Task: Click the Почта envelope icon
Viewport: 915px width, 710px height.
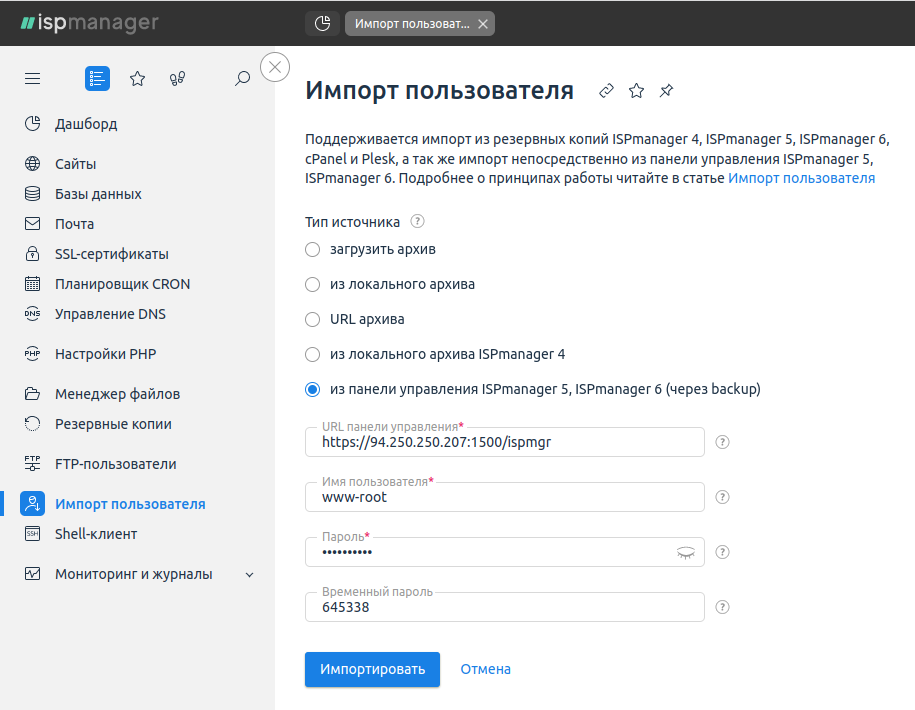Action: 33,224
